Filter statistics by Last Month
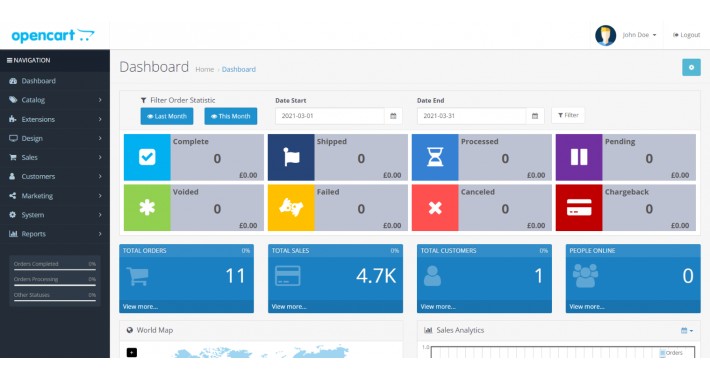 pos(167,116)
